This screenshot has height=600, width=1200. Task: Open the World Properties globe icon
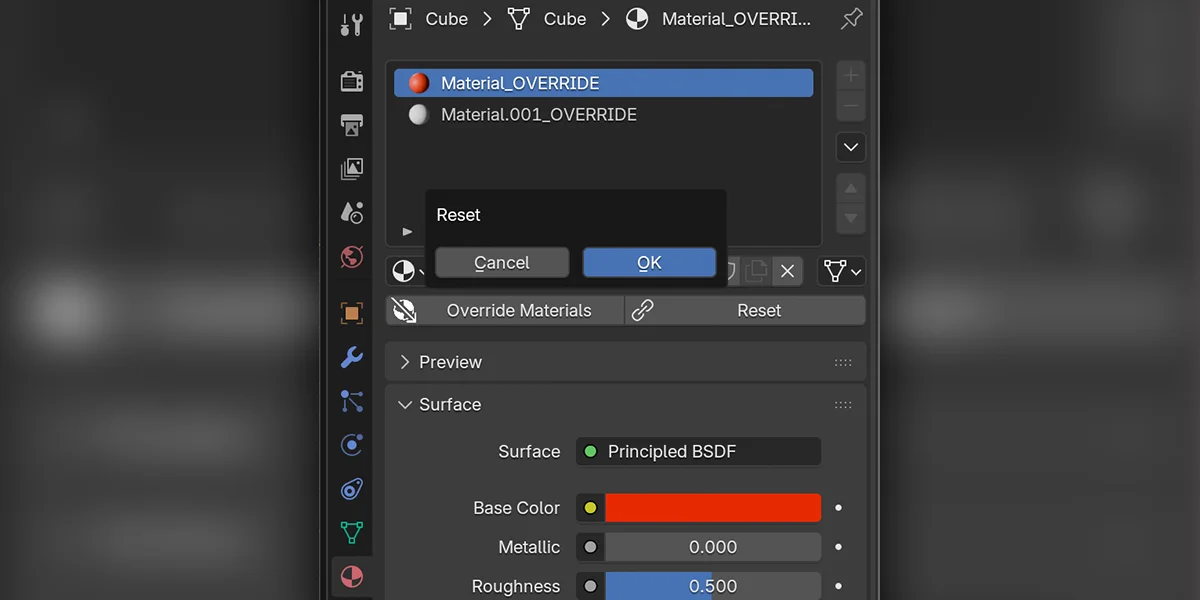coord(351,254)
